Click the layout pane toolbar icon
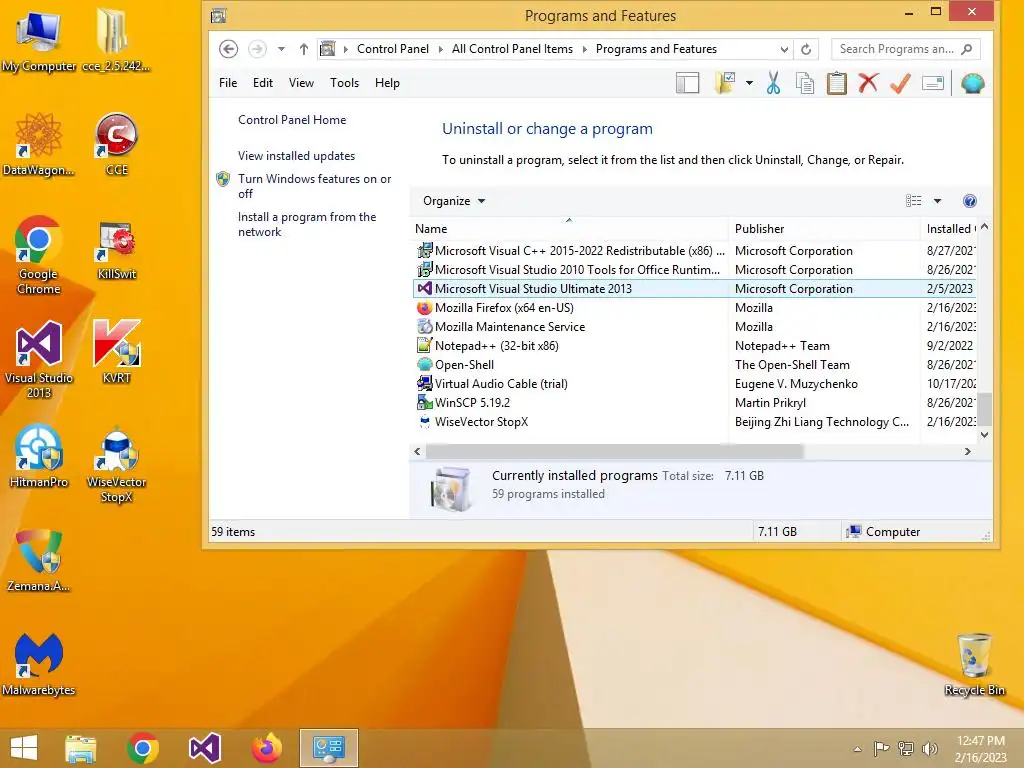 pyautogui.click(x=687, y=83)
